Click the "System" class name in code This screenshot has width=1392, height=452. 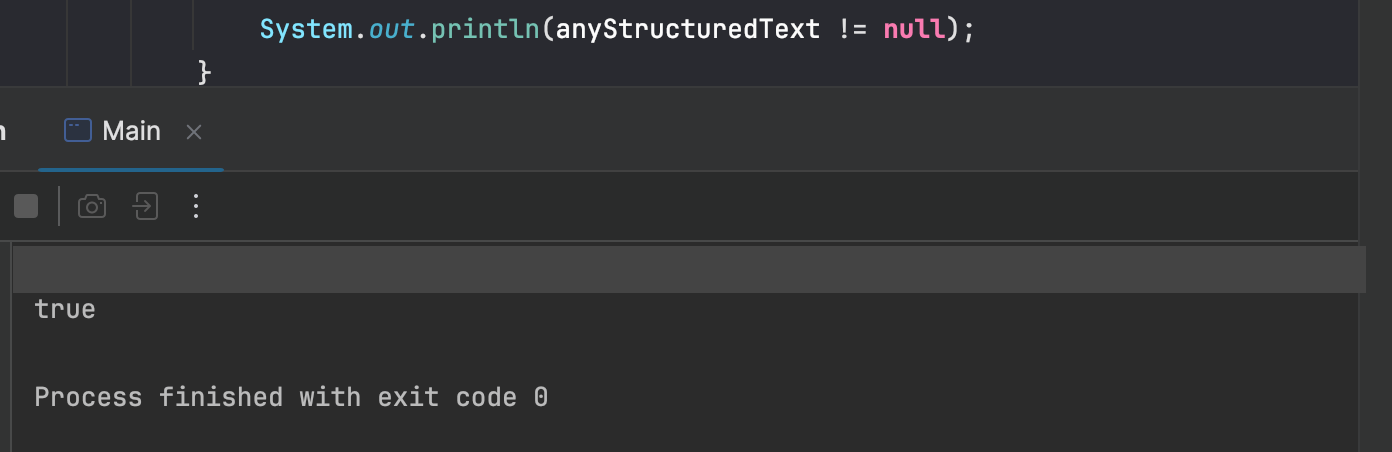[x=305, y=29]
